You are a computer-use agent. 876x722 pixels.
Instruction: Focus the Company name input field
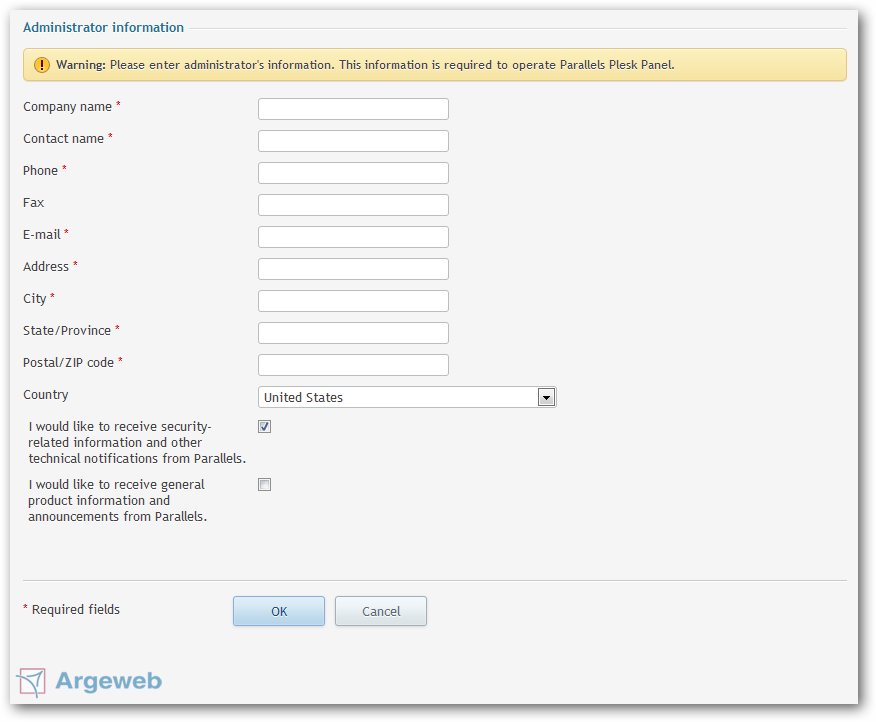pyautogui.click(x=353, y=109)
